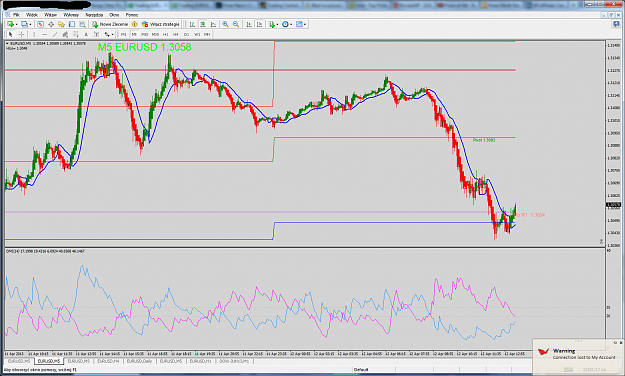Select the text tool
This screenshot has width=625, height=376.
tap(86, 34)
